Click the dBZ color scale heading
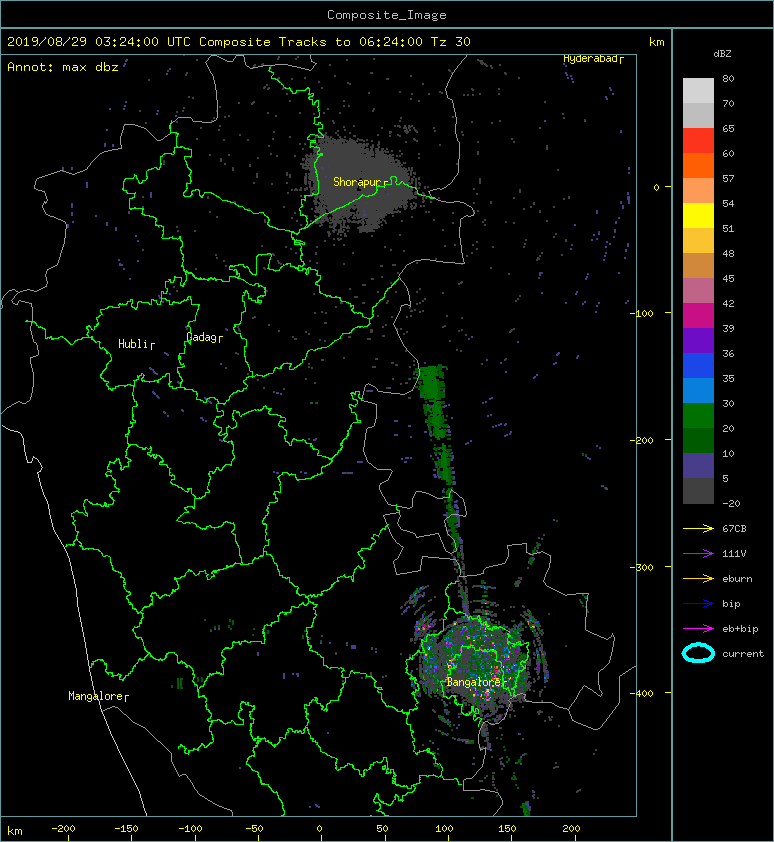 click(x=722, y=54)
